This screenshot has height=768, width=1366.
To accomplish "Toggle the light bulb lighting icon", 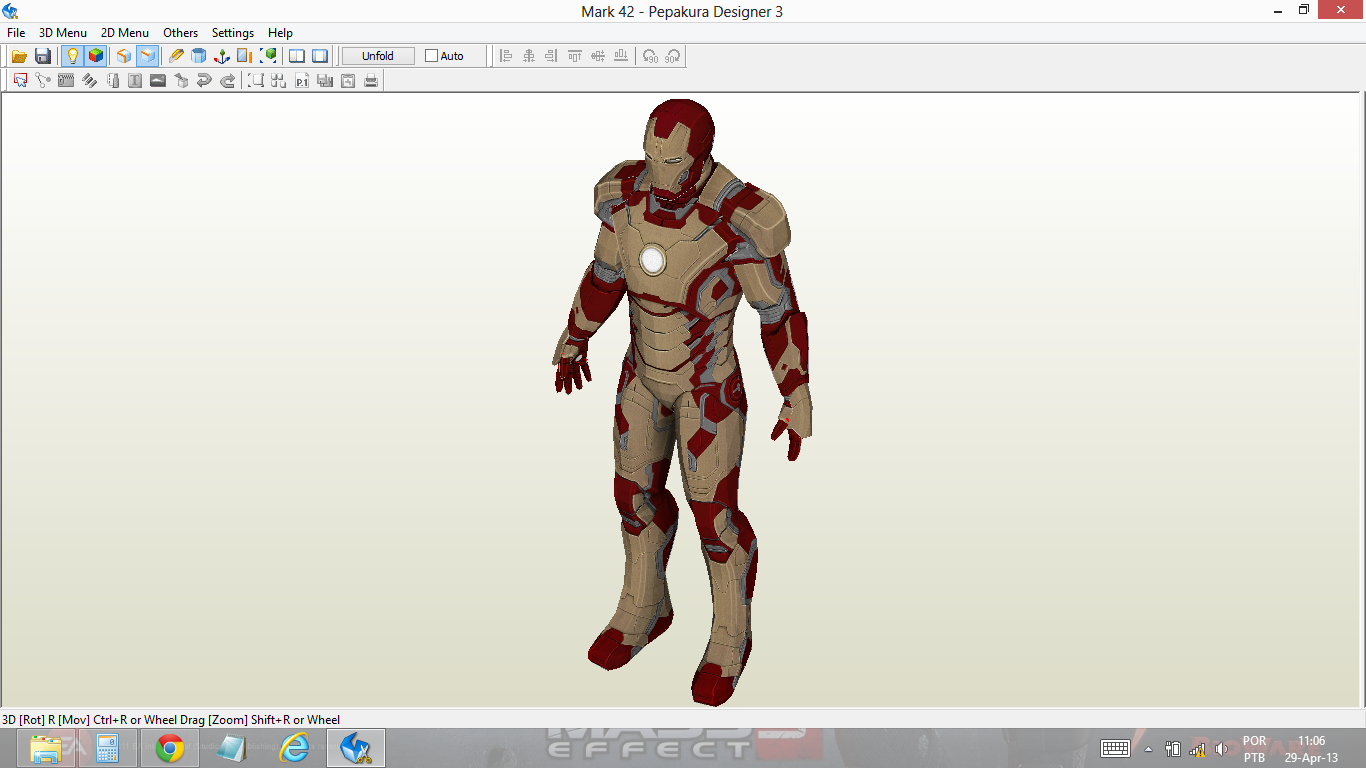I will click(72, 56).
